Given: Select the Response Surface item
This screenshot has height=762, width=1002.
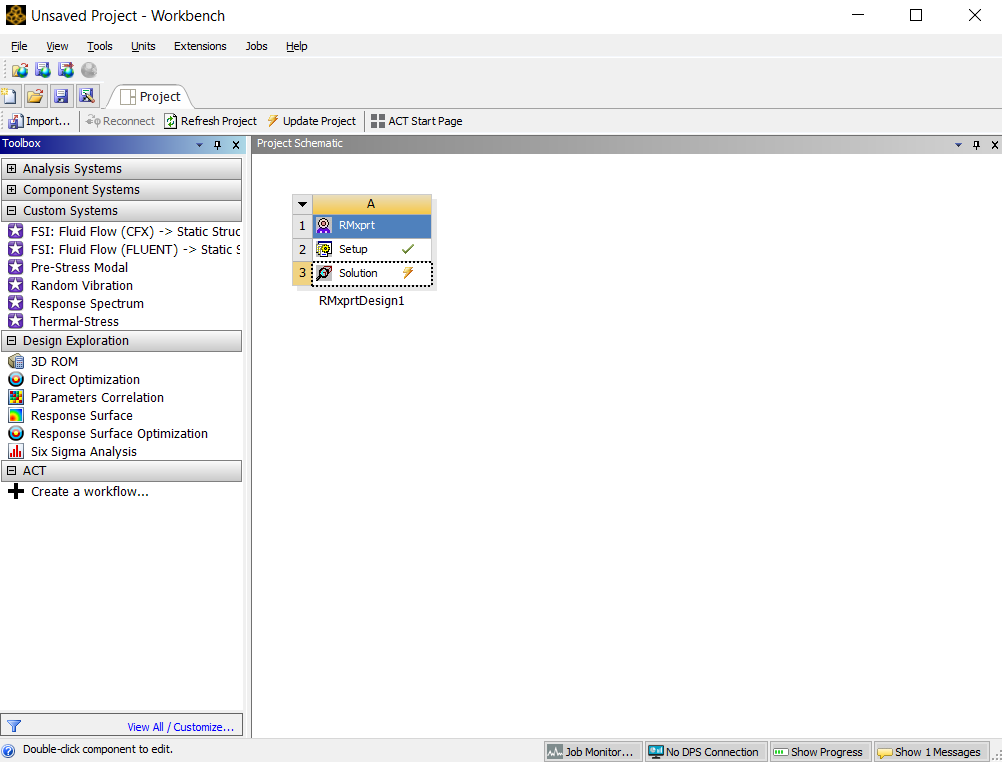Looking at the screenshot, I should pos(71,415).
